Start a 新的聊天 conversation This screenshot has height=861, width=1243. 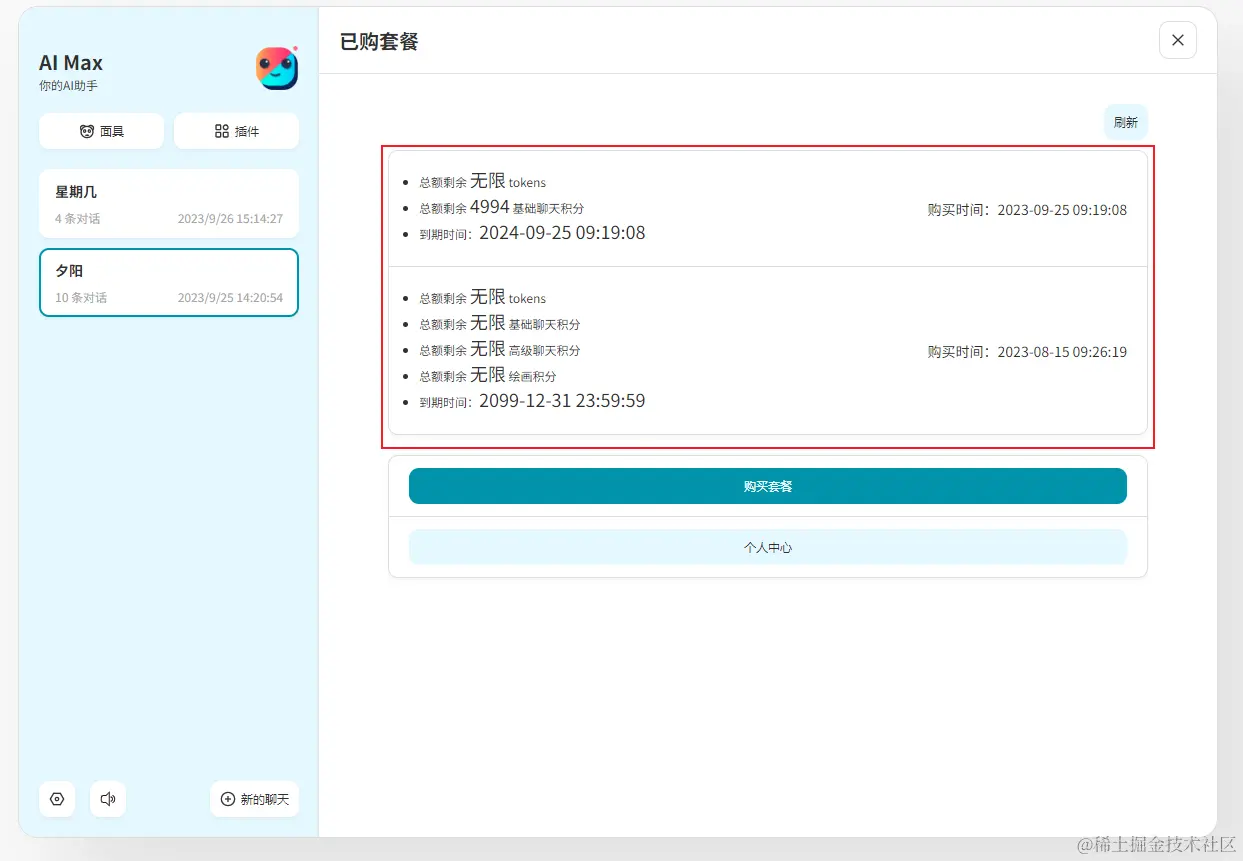254,799
